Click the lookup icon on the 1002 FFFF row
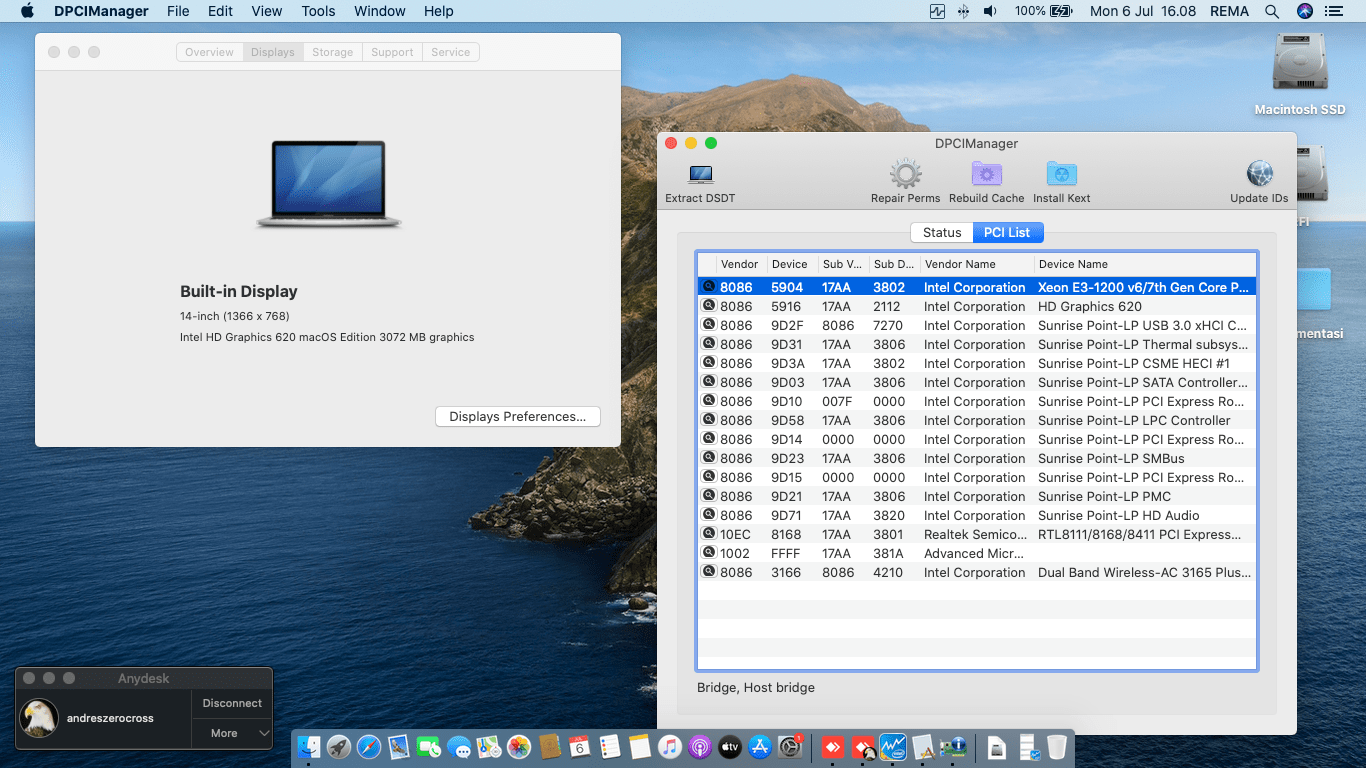This screenshot has height=768, width=1366. tap(709, 553)
